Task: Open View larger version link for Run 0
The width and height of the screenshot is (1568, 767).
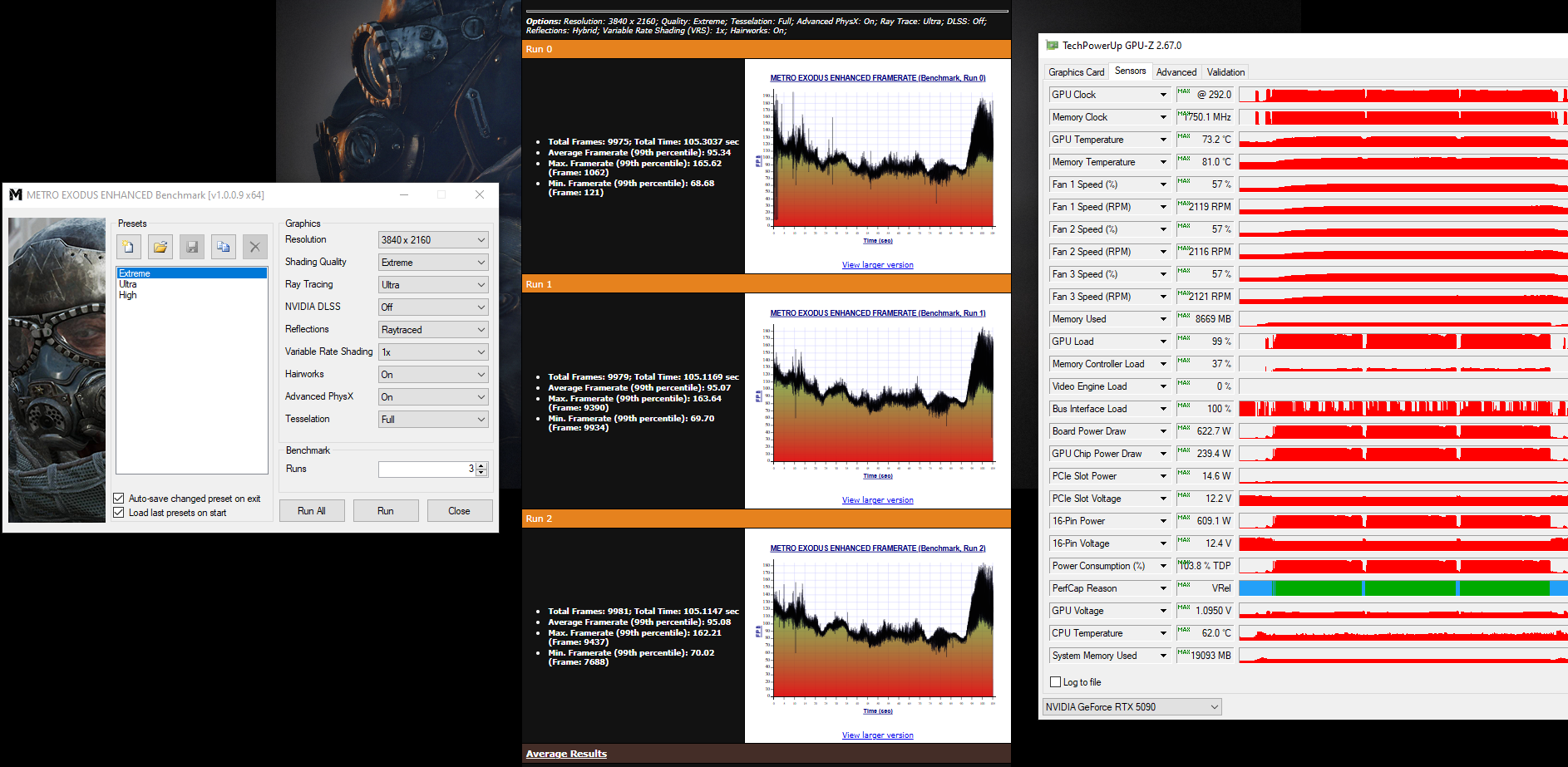Action: coord(878,265)
